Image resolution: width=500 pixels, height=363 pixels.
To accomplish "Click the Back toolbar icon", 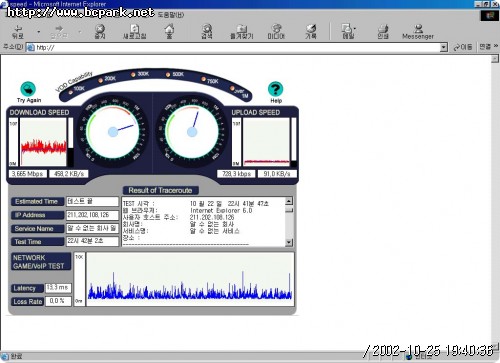I will [18, 31].
